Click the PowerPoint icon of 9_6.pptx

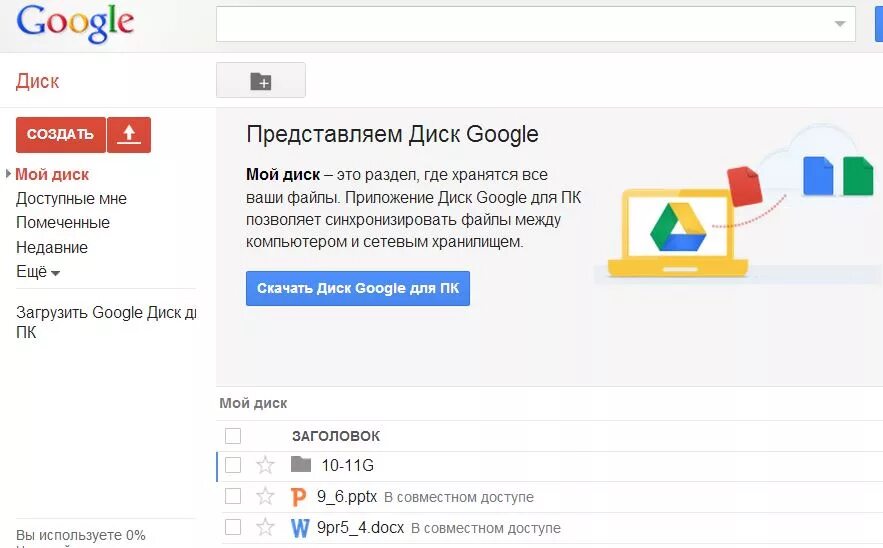[x=298, y=497]
